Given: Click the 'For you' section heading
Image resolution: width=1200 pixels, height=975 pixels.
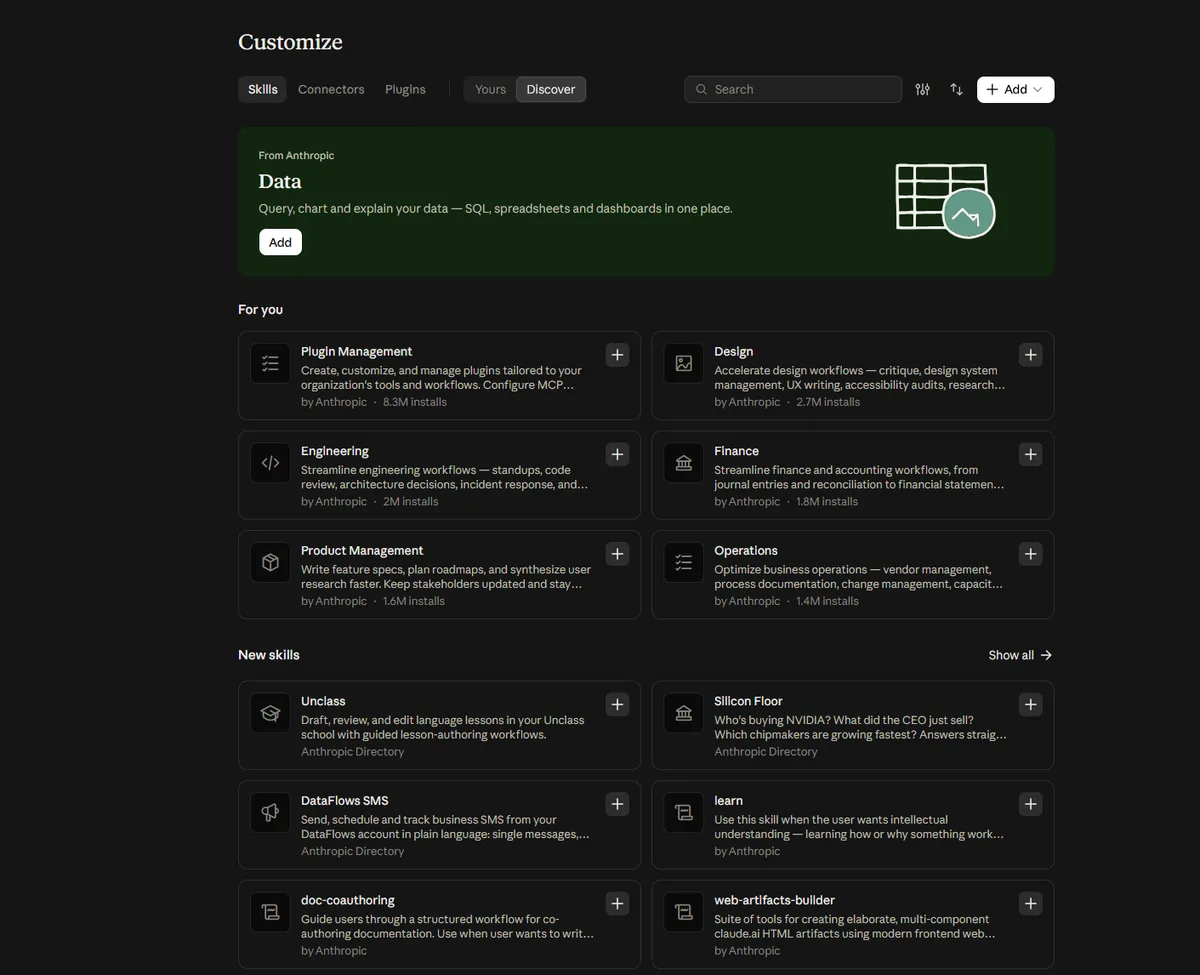Looking at the screenshot, I should 260,309.
